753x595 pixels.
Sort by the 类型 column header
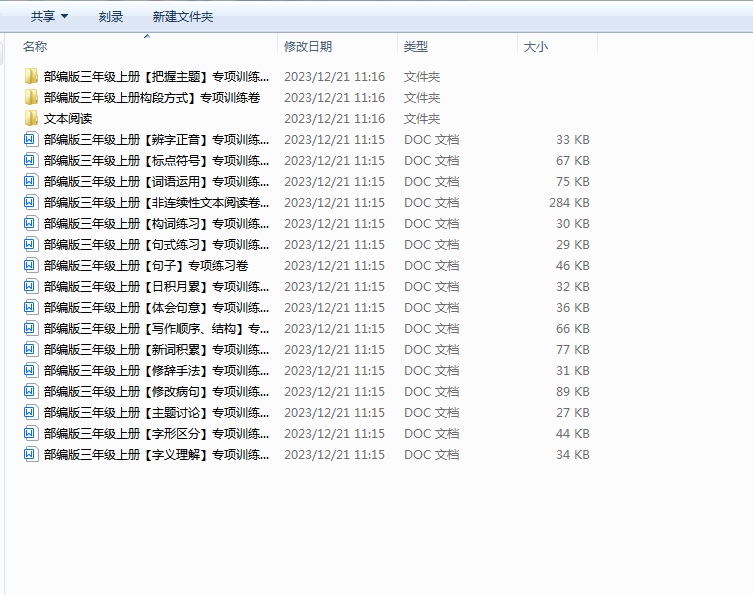[x=415, y=47]
